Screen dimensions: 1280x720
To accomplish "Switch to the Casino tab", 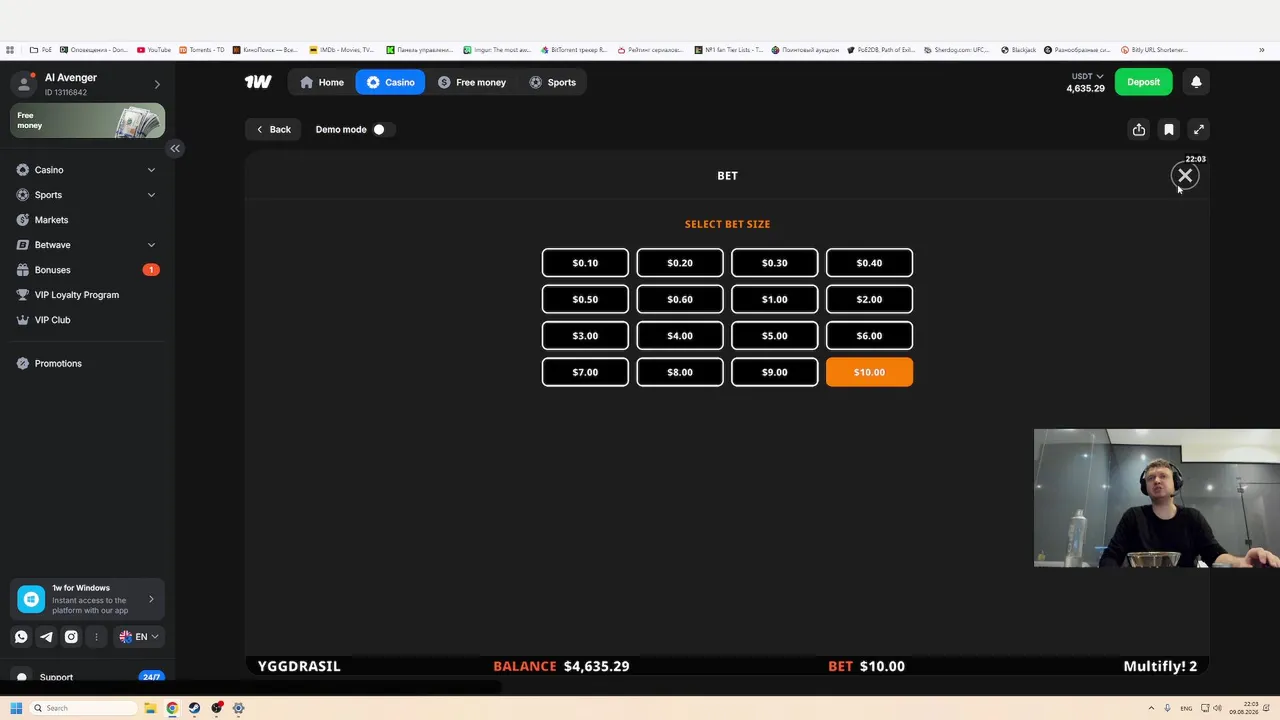I will 390,82.
